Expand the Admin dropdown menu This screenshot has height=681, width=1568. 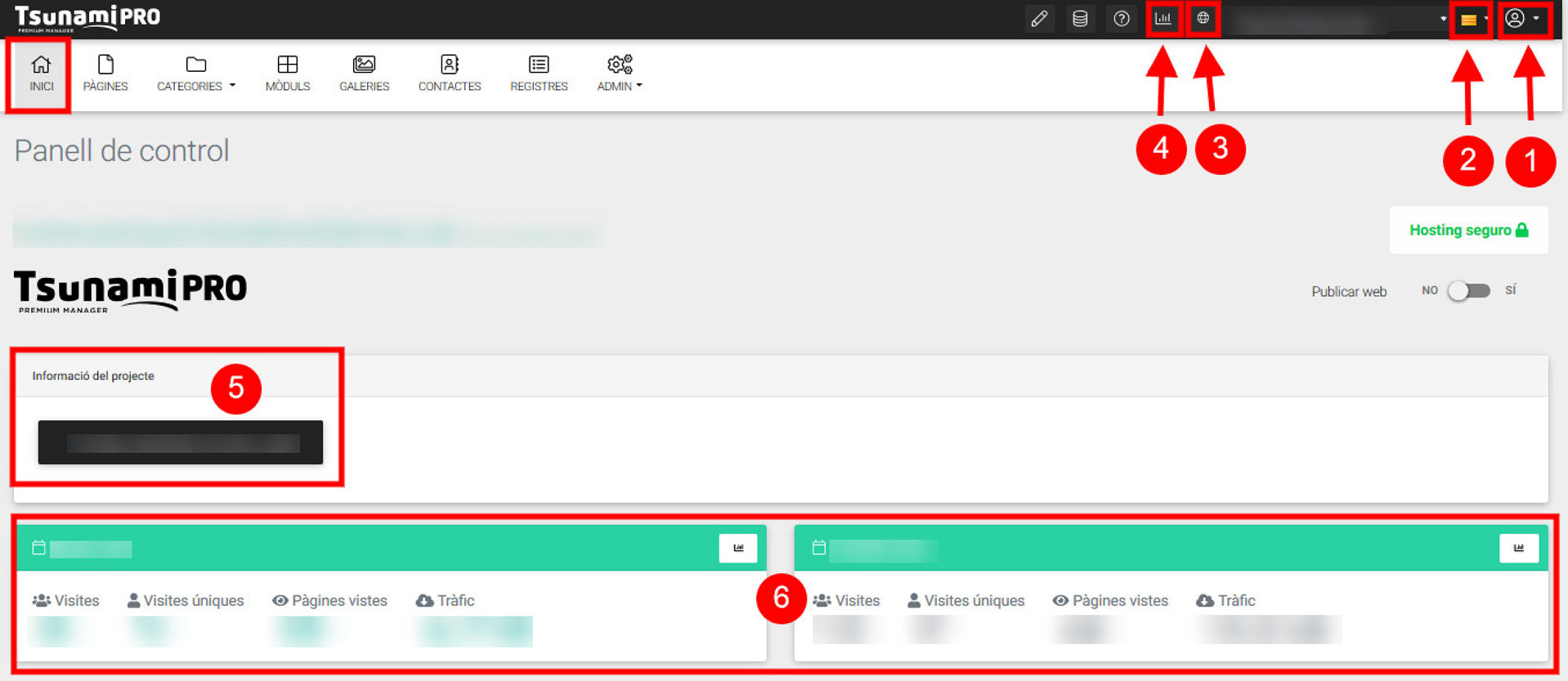[619, 73]
